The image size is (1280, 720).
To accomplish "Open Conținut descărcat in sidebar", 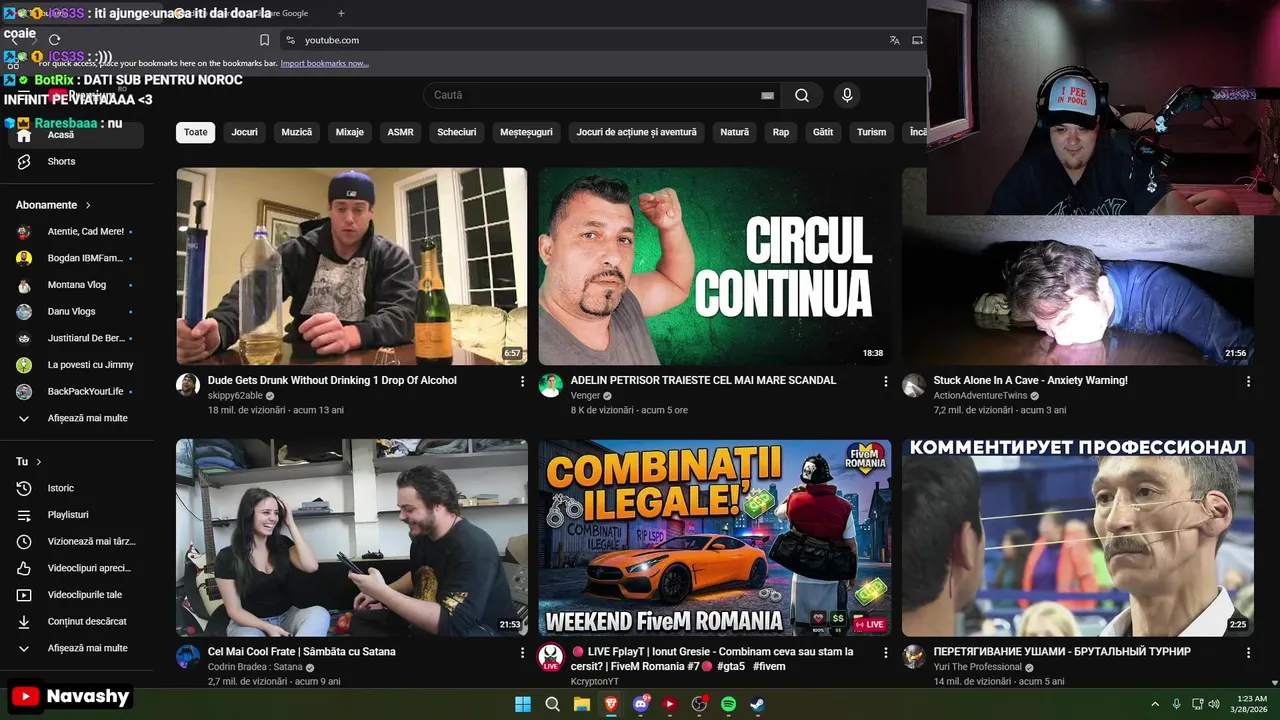I will click(x=76, y=621).
